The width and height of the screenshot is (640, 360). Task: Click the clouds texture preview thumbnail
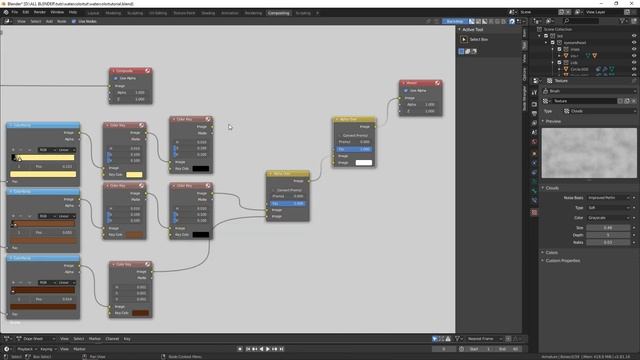tap(589, 153)
